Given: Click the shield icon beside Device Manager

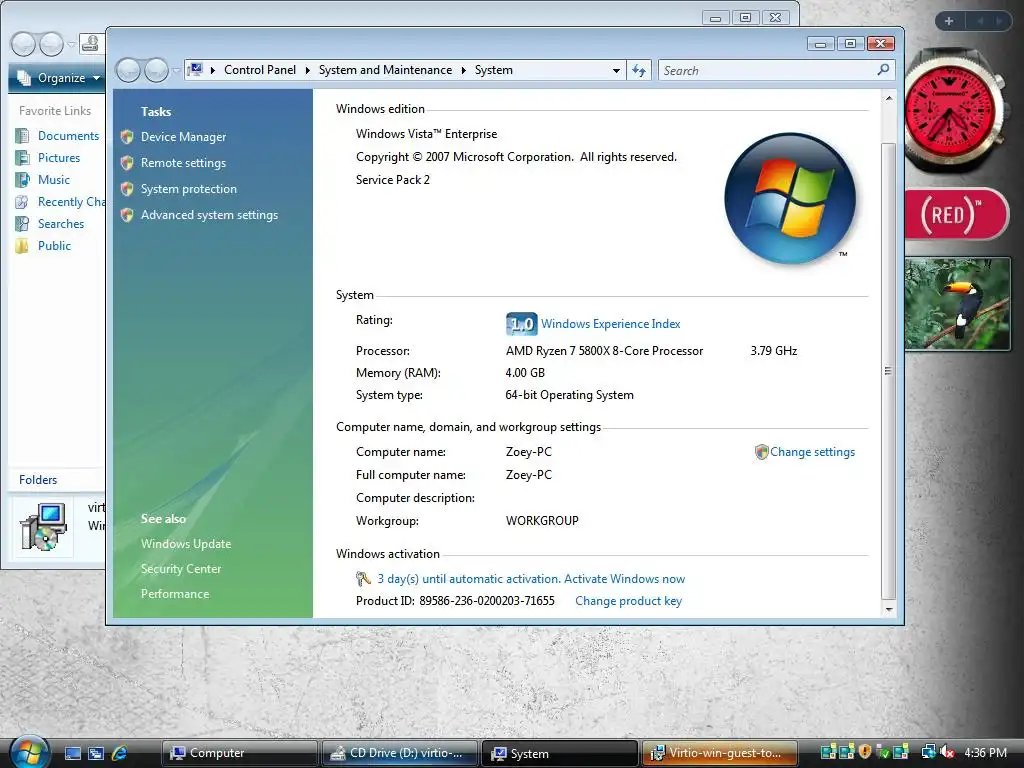Looking at the screenshot, I should point(127,137).
